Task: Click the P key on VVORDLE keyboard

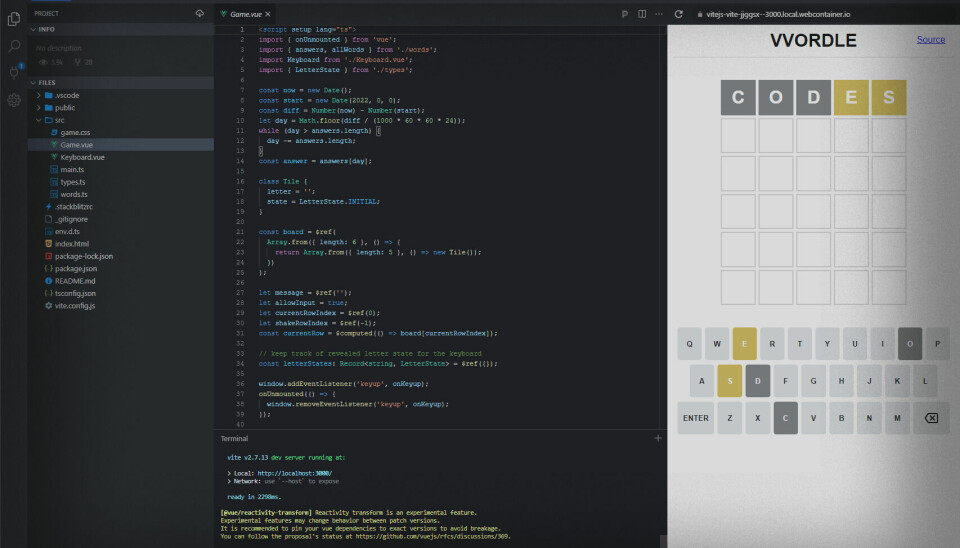Action: 937,344
